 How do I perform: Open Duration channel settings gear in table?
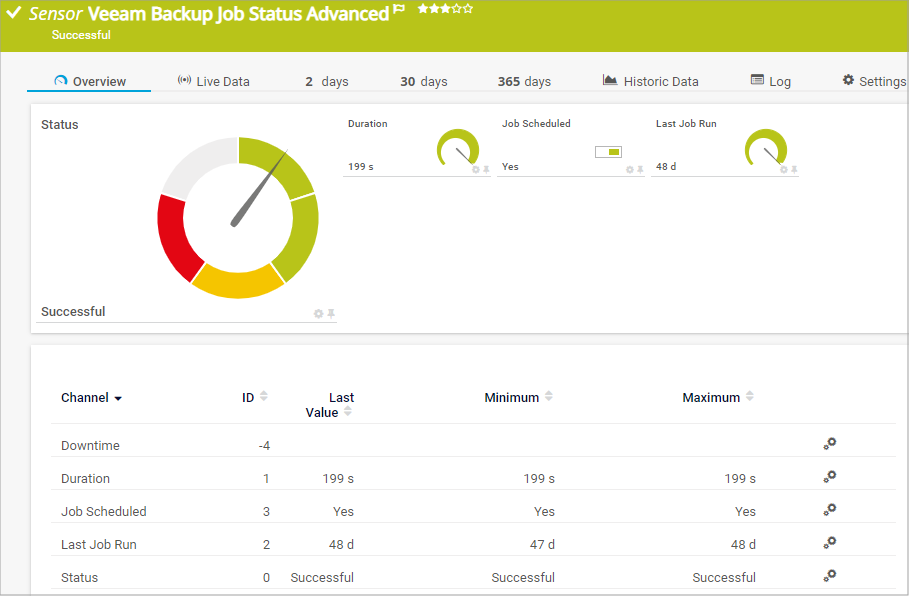pos(829,477)
